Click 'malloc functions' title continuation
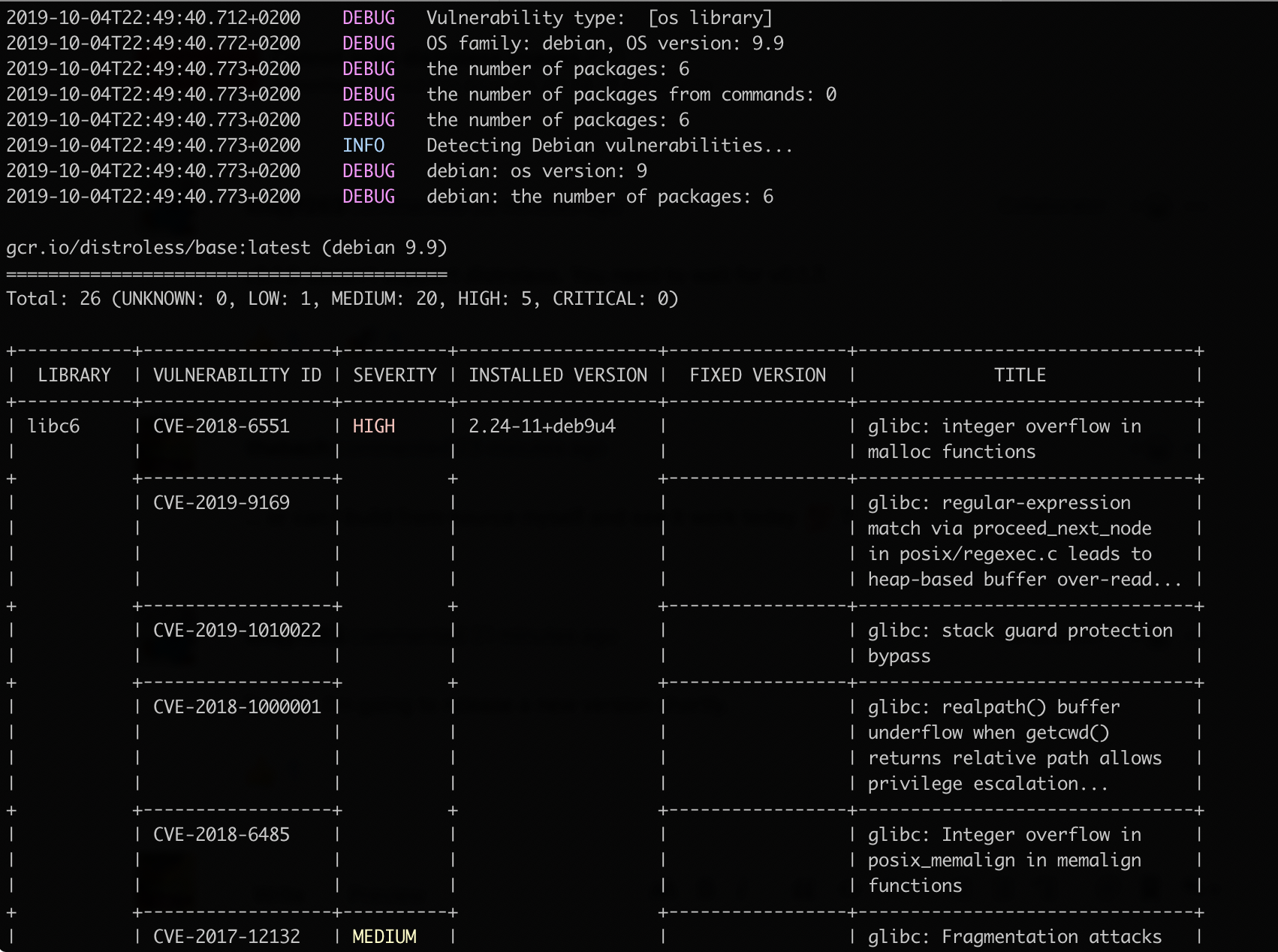 coord(952,452)
